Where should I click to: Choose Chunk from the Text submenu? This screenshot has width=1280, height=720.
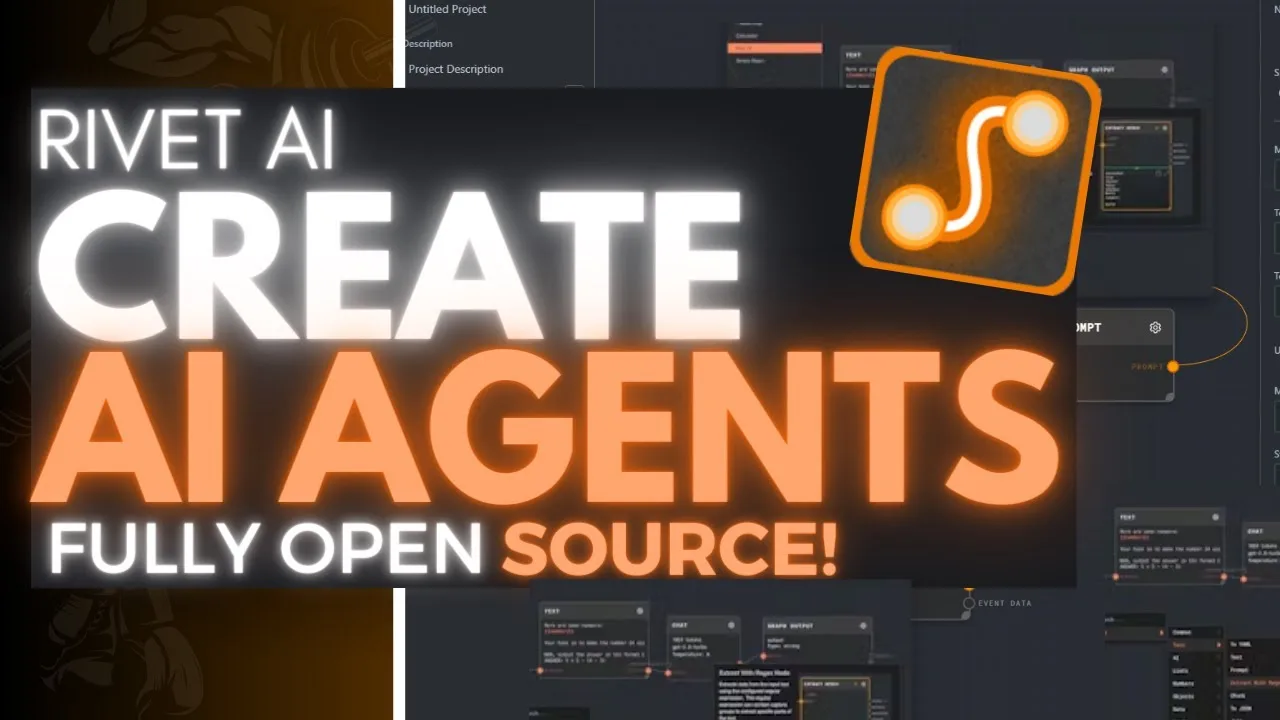click(x=1254, y=696)
